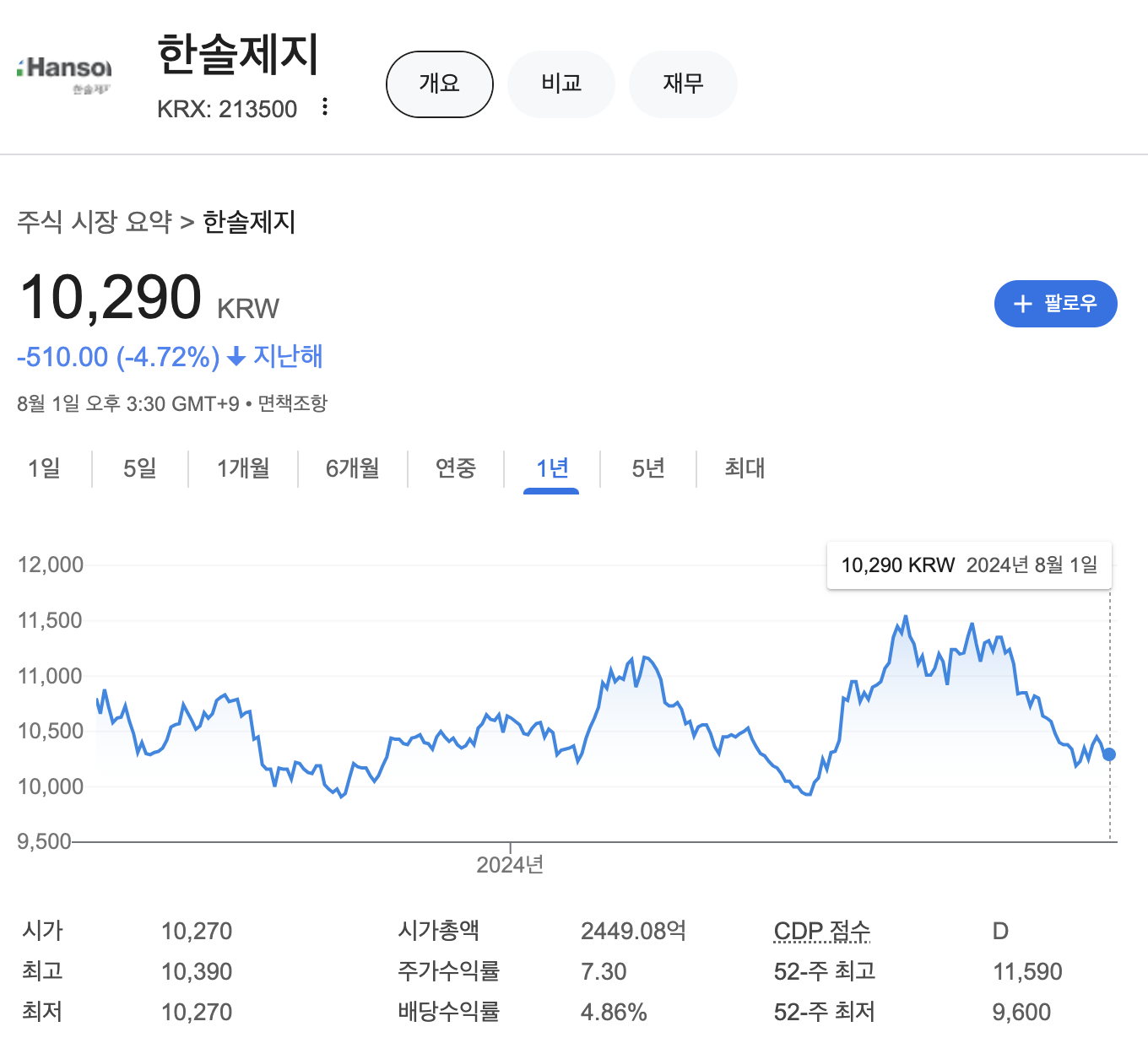
Task: Open the 면책조항 disclaimer link
Action: point(292,403)
